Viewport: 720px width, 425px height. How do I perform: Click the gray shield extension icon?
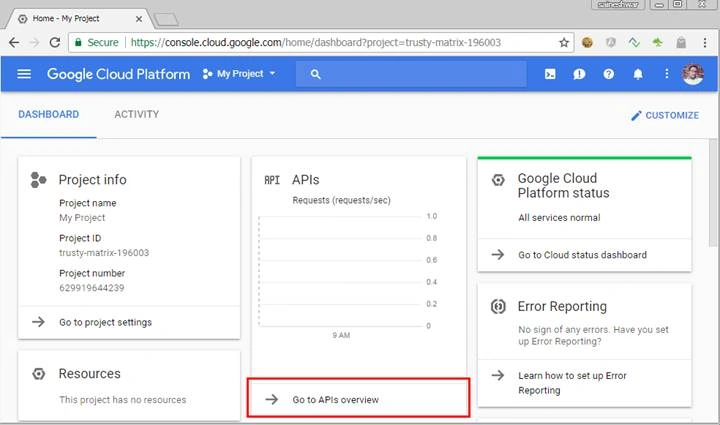point(611,43)
